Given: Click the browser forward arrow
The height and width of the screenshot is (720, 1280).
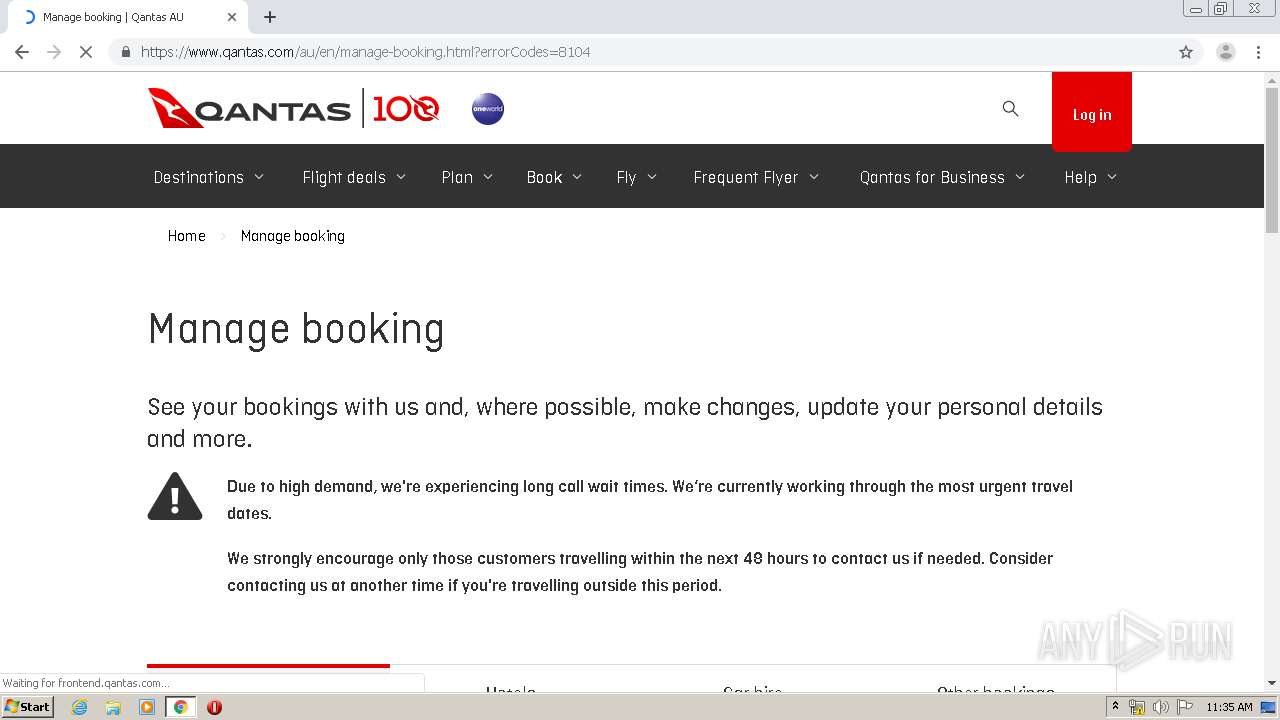Looking at the screenshot, I should click(54, 52).
